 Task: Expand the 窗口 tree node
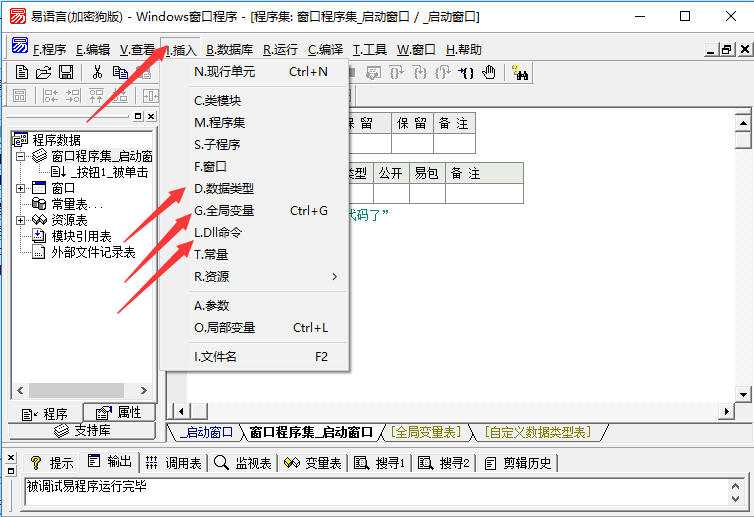click(20, 188)
